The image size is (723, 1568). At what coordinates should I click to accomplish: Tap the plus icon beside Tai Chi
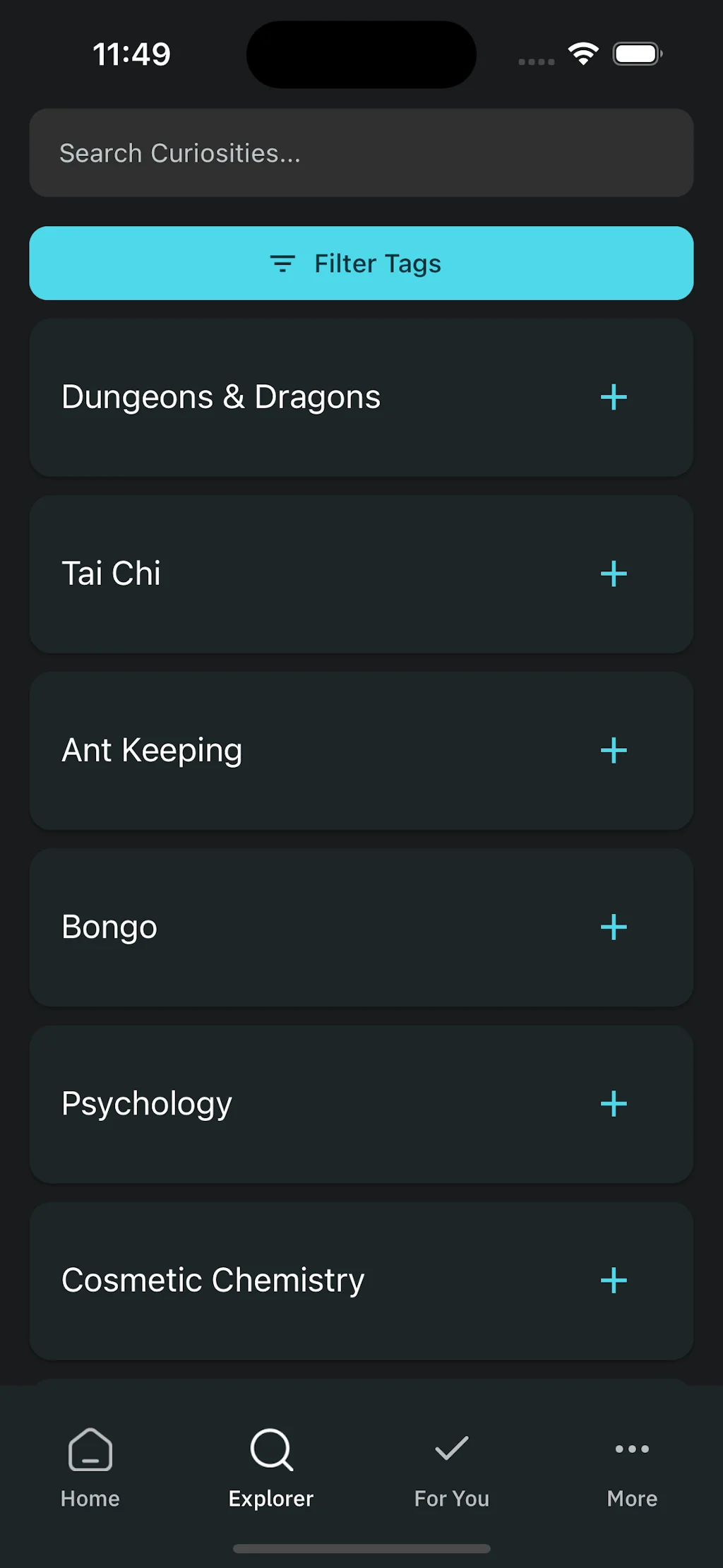coord(614,574)
